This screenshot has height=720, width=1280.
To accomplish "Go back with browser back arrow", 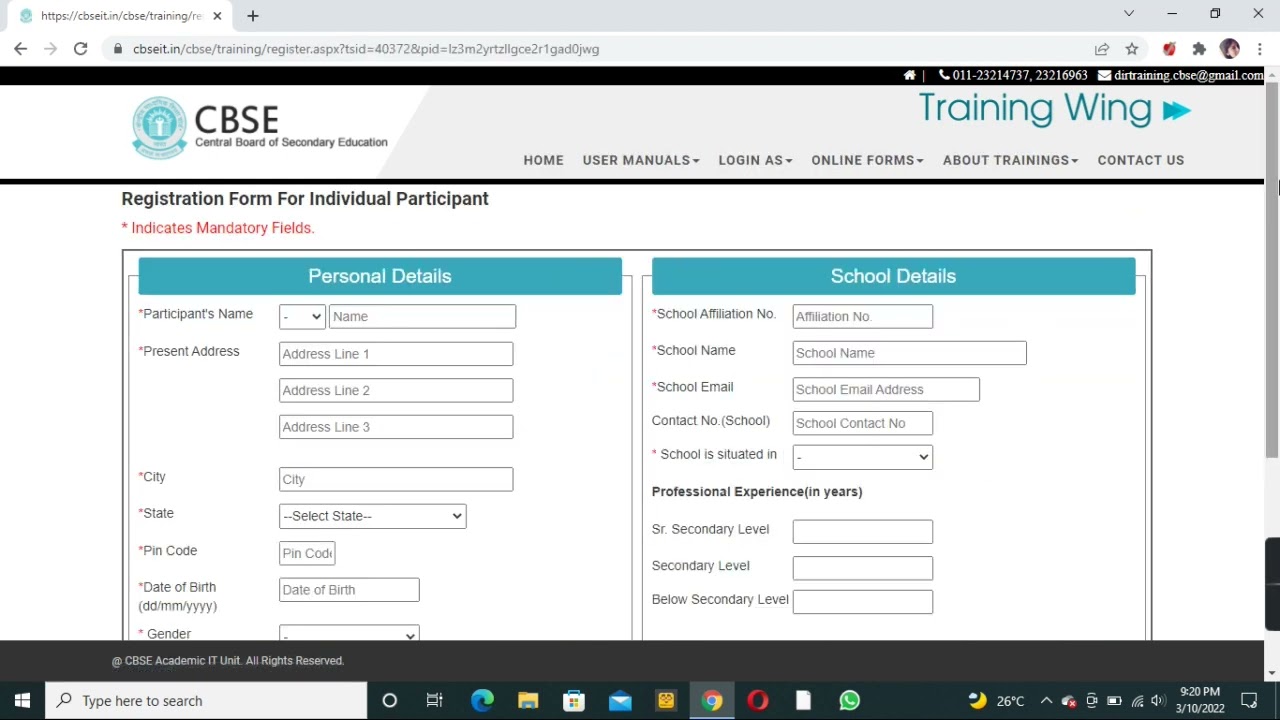I will (x=20, y=48).
